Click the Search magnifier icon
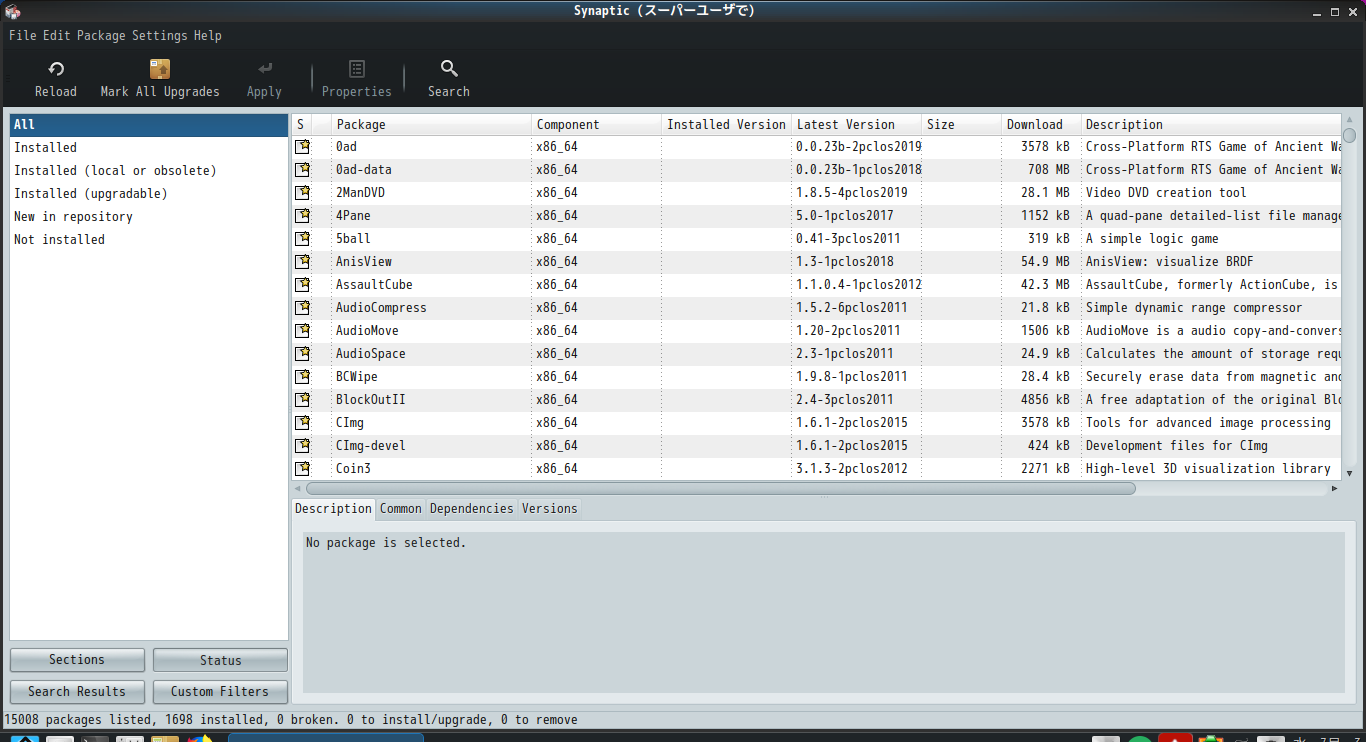 tap(449, 69)
